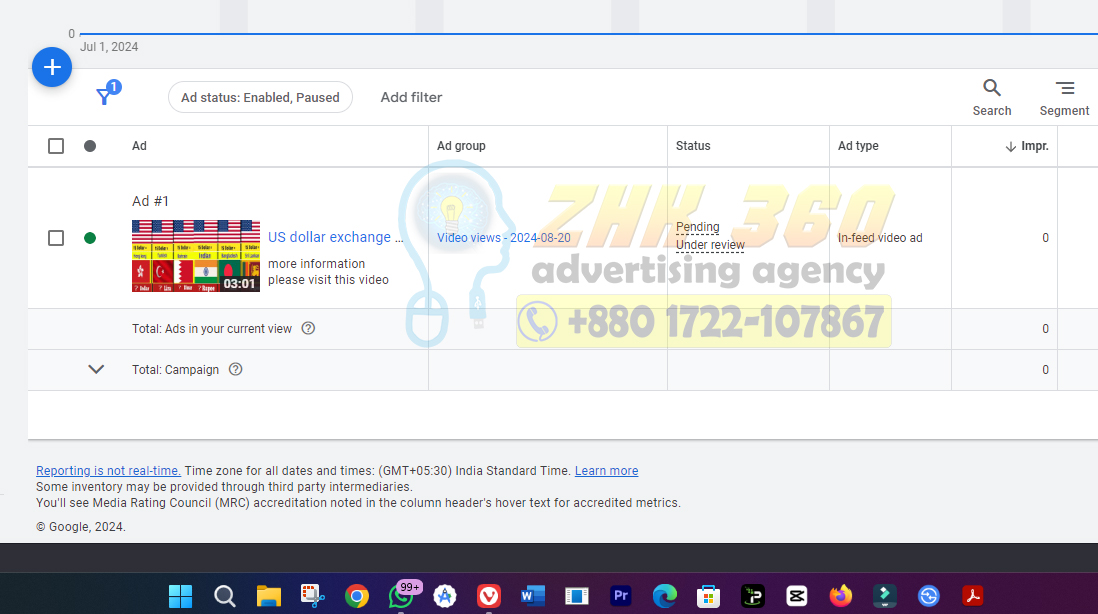The image size is (1098, 614).
Task: Open the blue sync app taskbar icon
Action: tap(929, 596)
